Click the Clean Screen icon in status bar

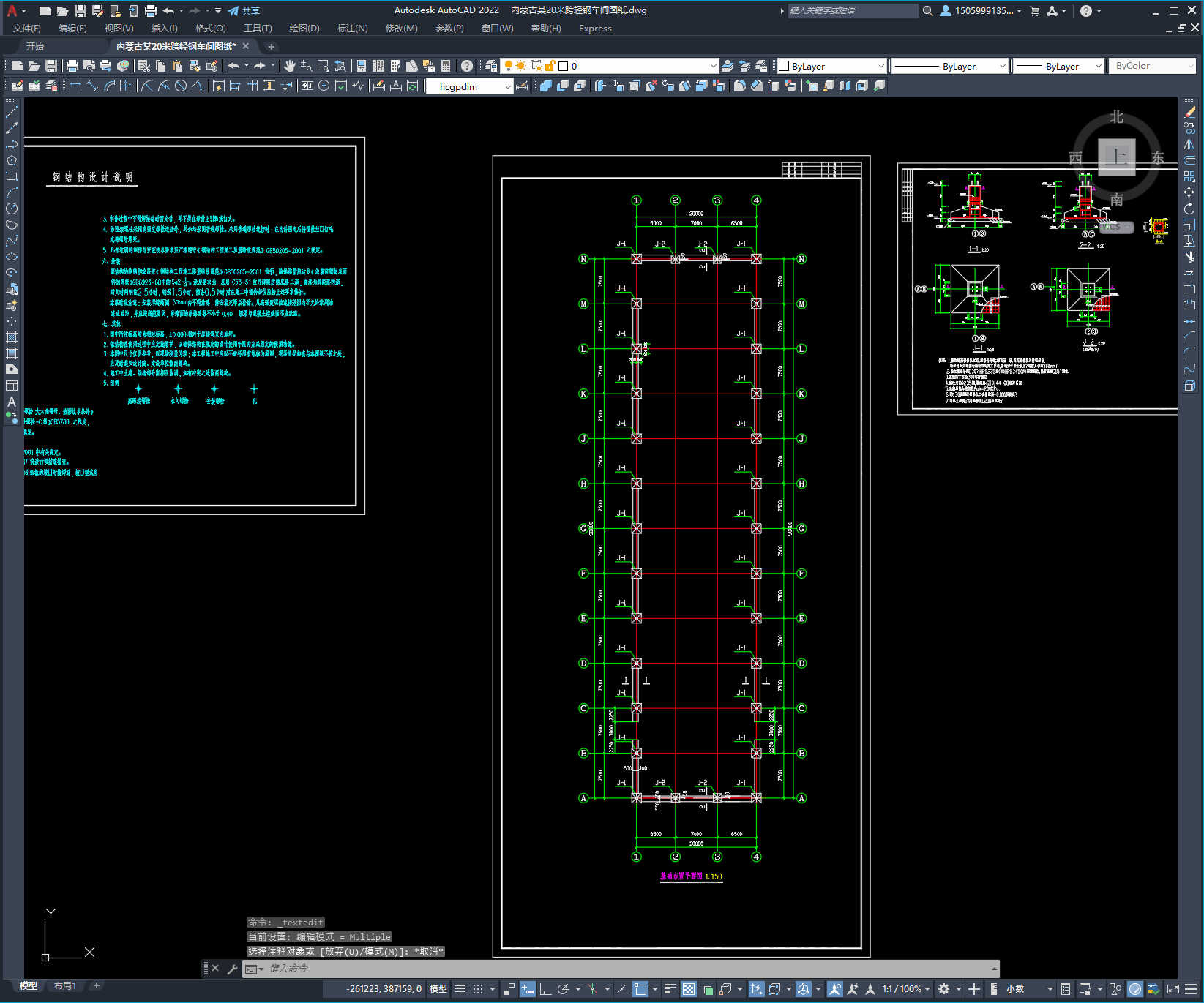pyautogui.click(x=1173, y=989)
